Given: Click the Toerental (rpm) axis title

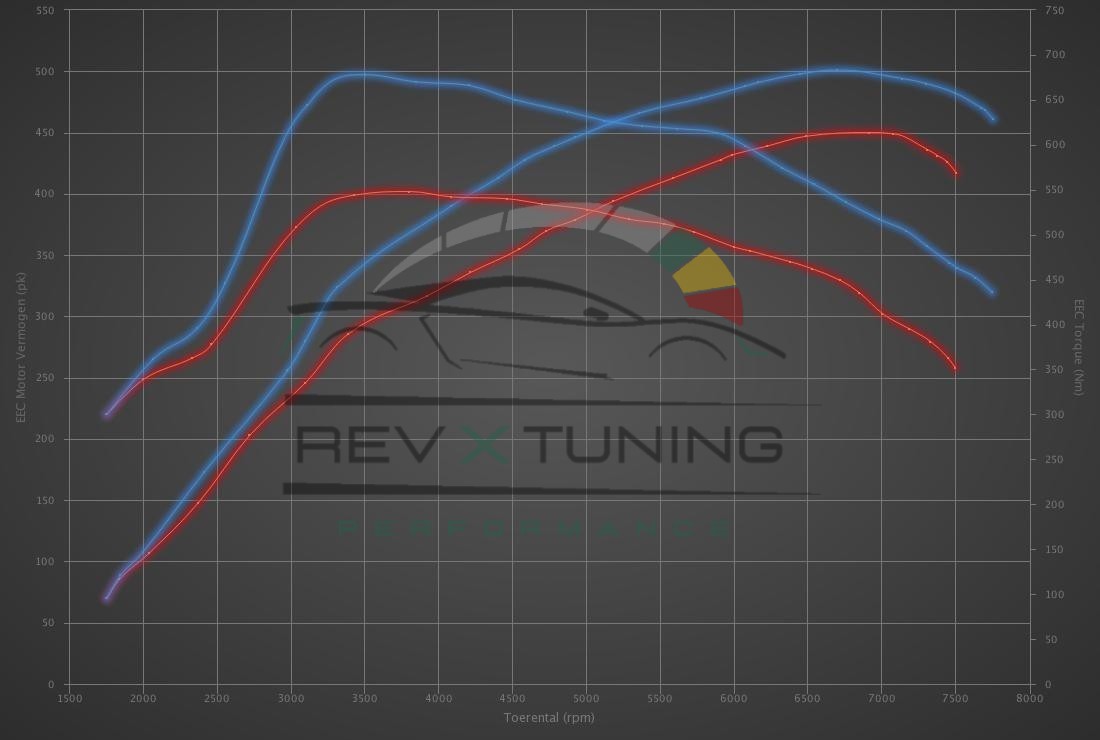Looking at the screenshot, I should click(549, 717).
